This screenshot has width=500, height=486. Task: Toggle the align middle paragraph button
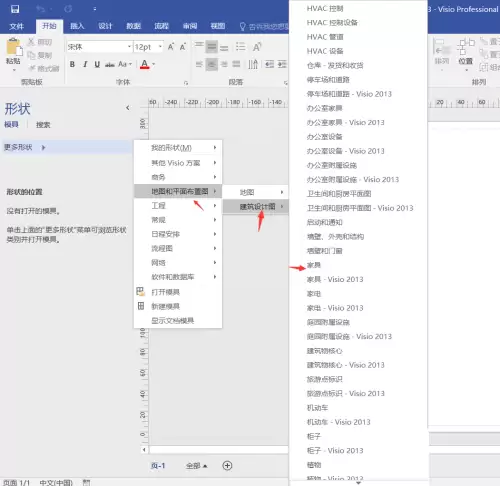pos(211,47)
